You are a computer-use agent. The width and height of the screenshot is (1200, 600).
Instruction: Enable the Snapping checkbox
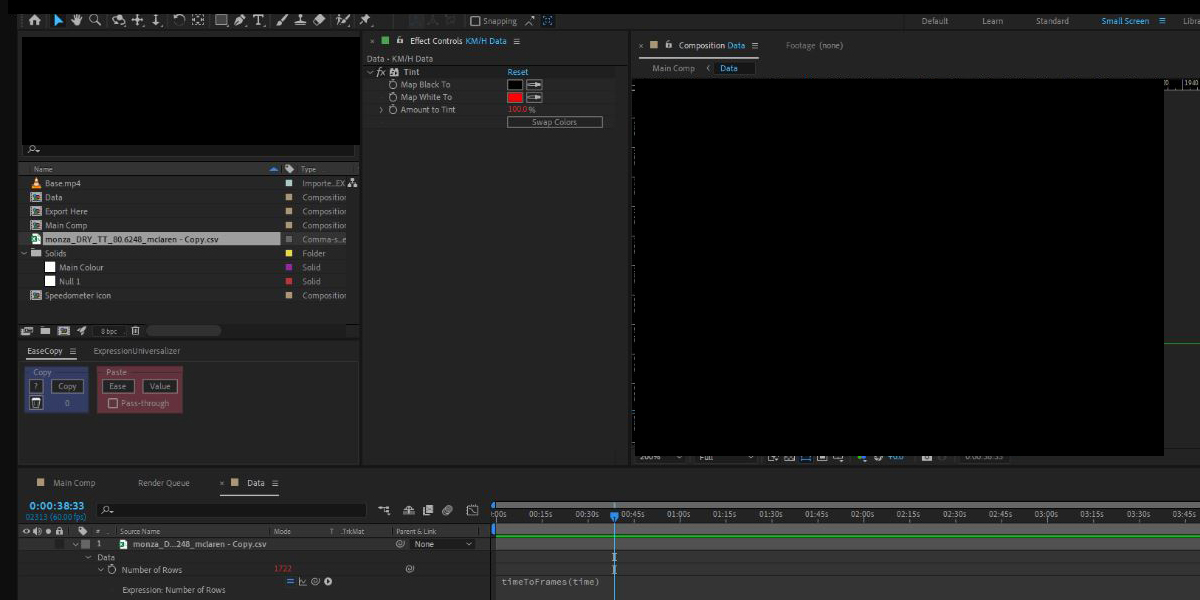(x=475, y=21)
